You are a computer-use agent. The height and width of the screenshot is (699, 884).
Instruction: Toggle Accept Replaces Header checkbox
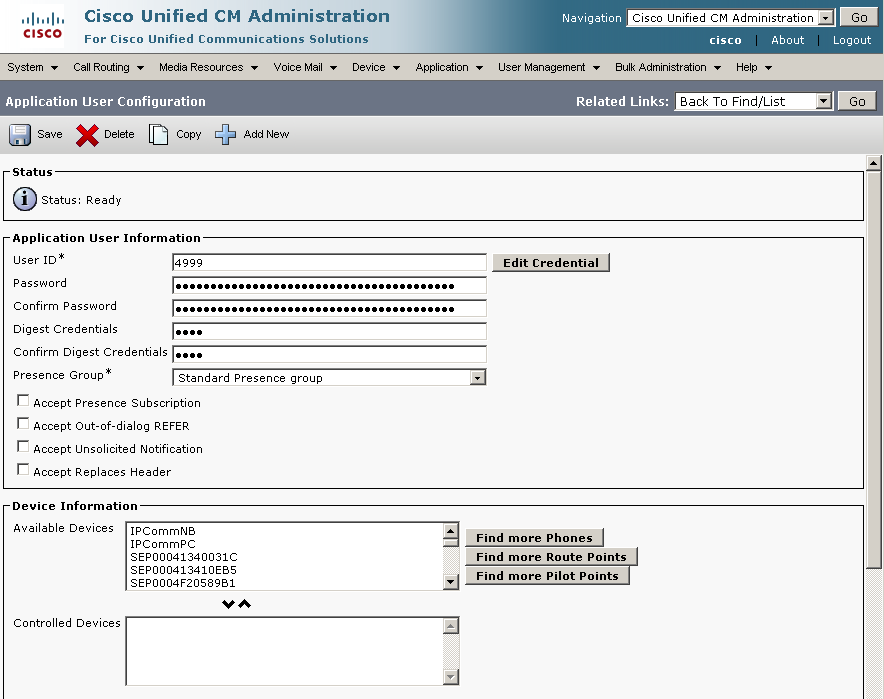click(x=23, y=470)
